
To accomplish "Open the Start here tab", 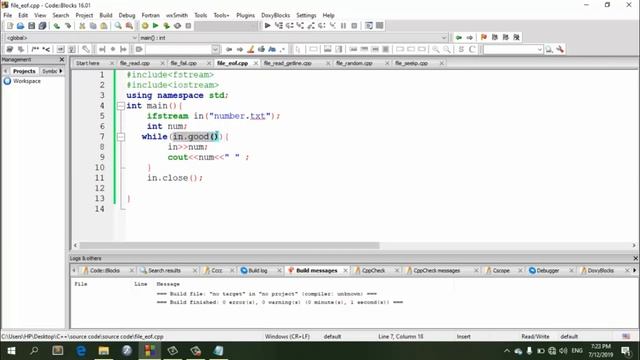I will (88, 63).
